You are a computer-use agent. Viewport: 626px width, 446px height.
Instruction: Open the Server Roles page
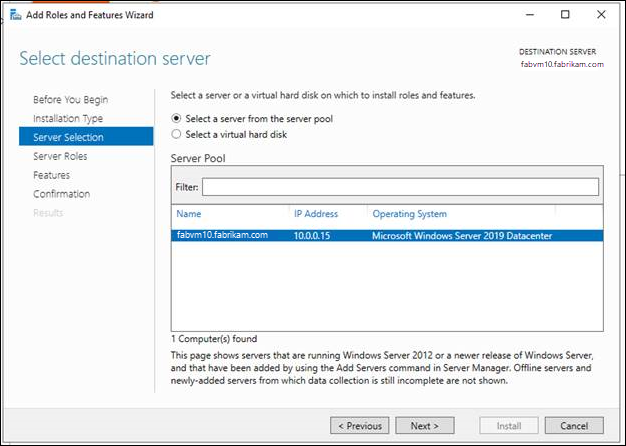60,156
